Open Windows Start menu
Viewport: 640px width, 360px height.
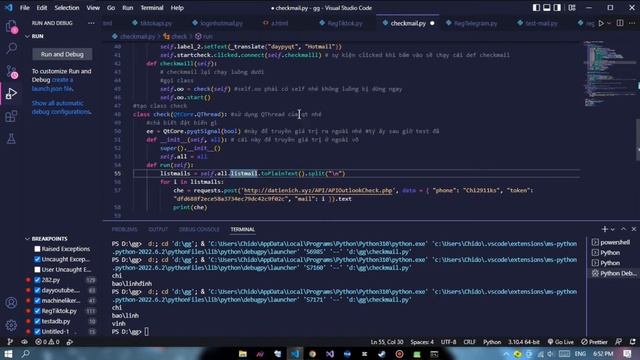[x=8, y=353]
